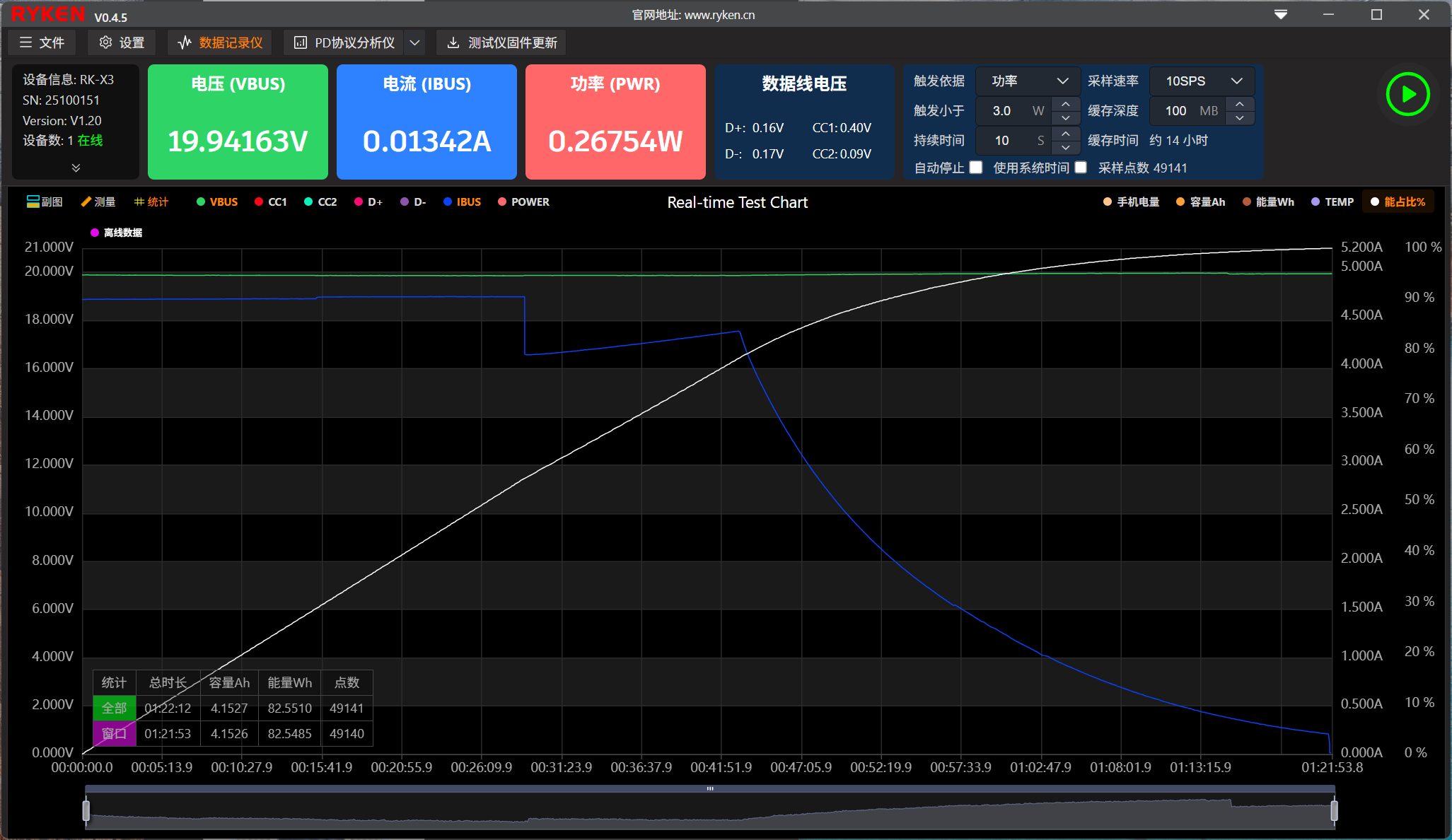Increase the 触发小于 watt value stepper
Viewport: 1452px width, 840px height.
click(1065, 104)
